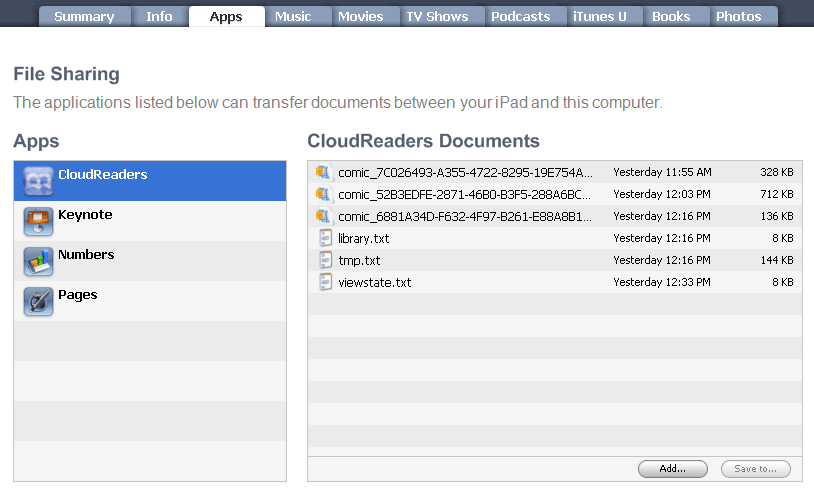Go to the Podcasts tab
This screenshot has height=490, width=814.
click(x=521, y=17)
